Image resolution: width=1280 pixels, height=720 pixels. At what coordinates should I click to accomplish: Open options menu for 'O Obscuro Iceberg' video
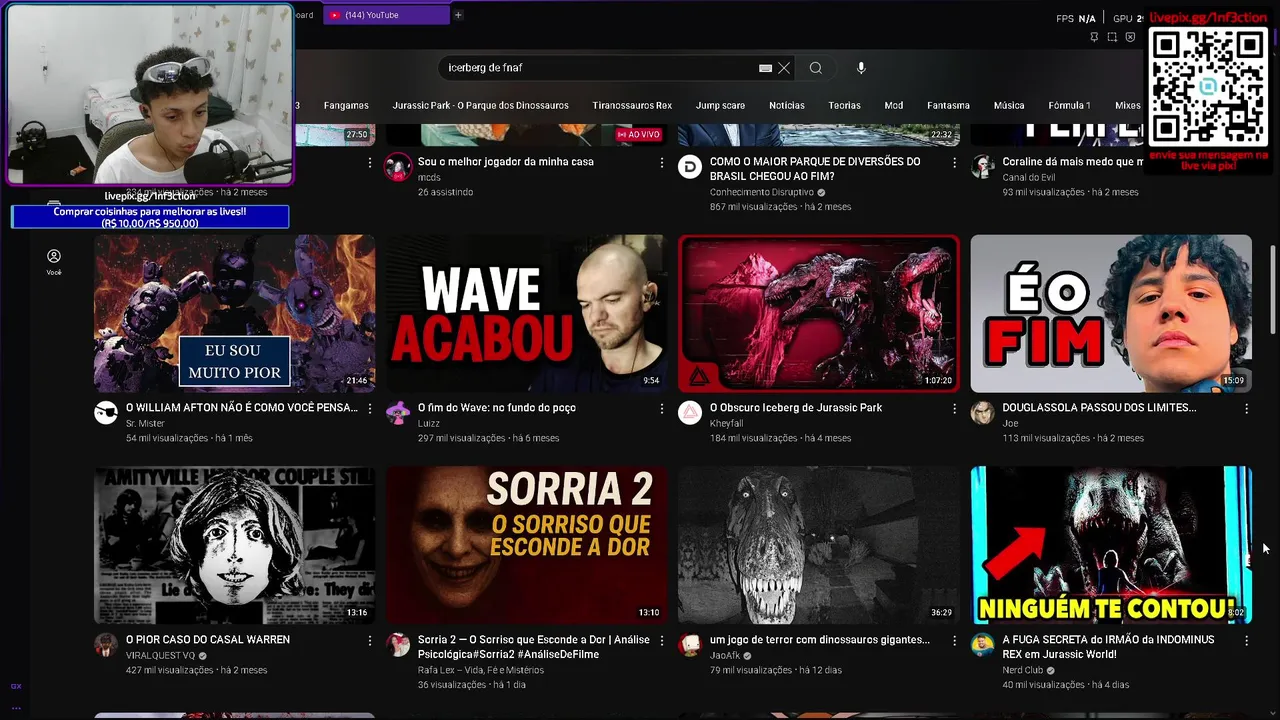click(954, 409)
